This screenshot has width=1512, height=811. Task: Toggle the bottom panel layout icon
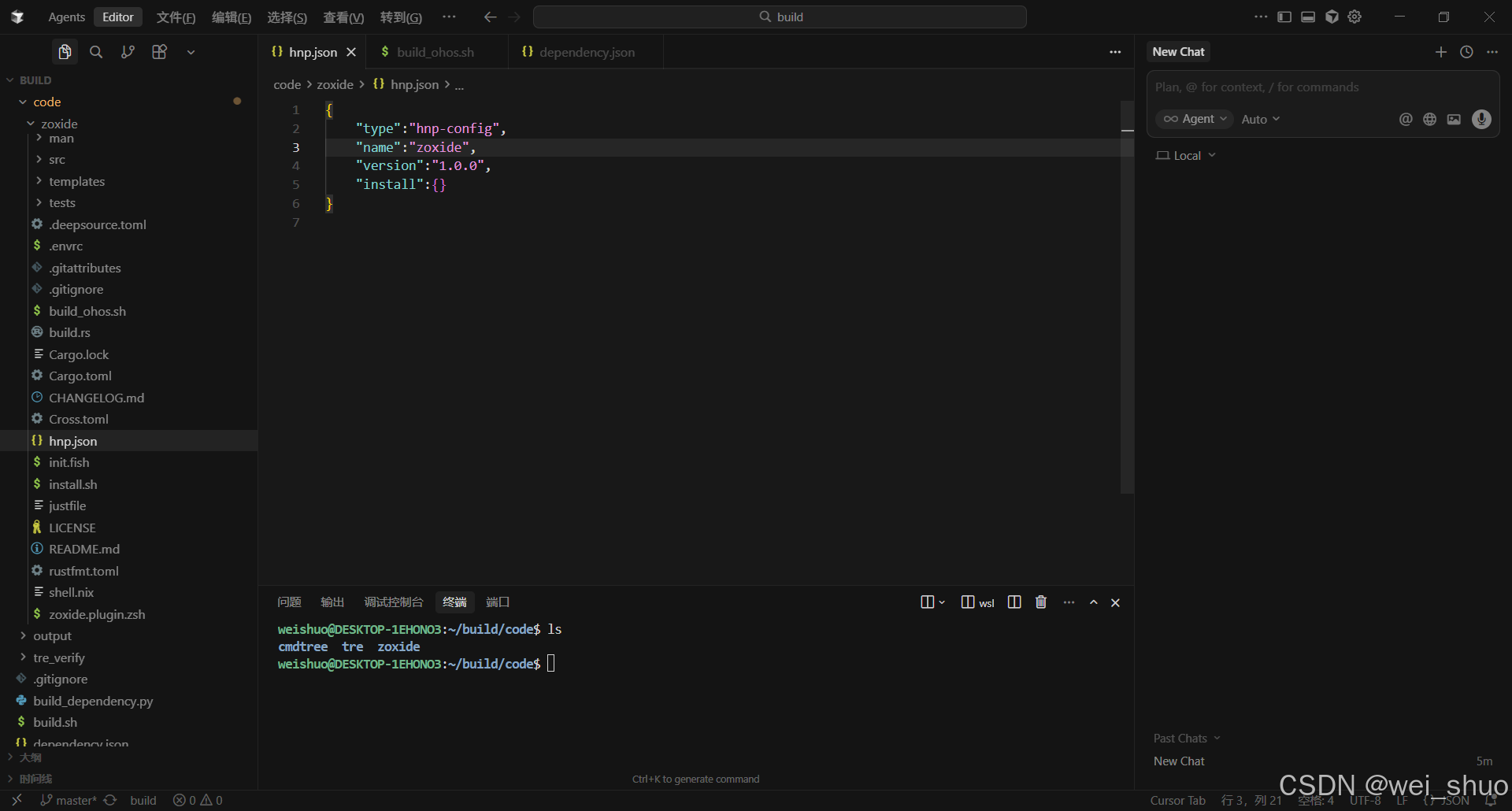tap(1308, 17)
